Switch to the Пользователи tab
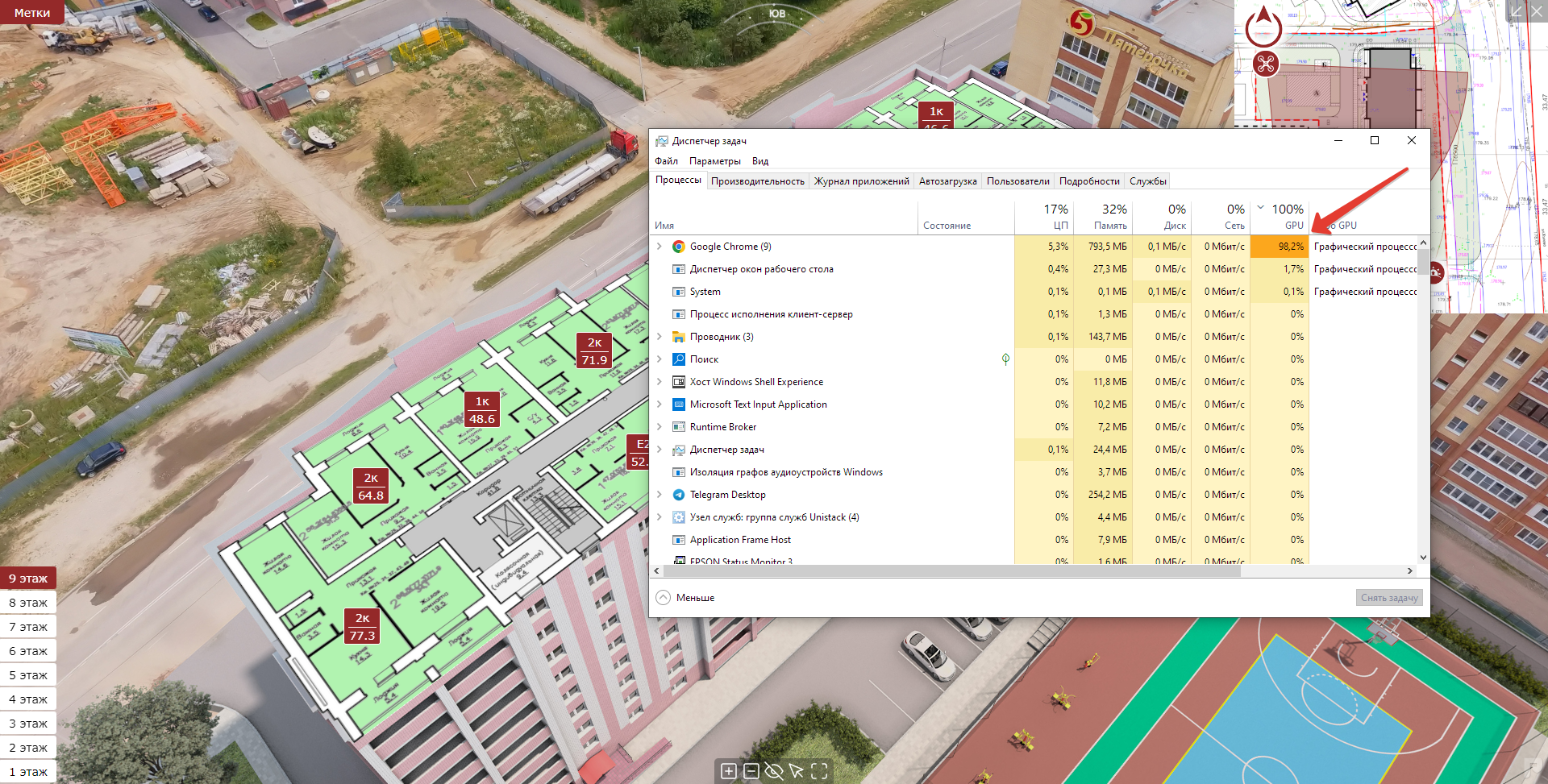The image size is (1548, 784). pyautogui.click(x=1018, y=181)
